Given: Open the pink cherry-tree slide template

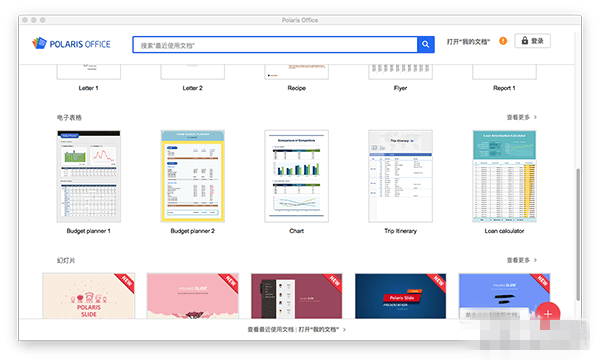Looking at the screenshot, I should (x=192, y=296).
